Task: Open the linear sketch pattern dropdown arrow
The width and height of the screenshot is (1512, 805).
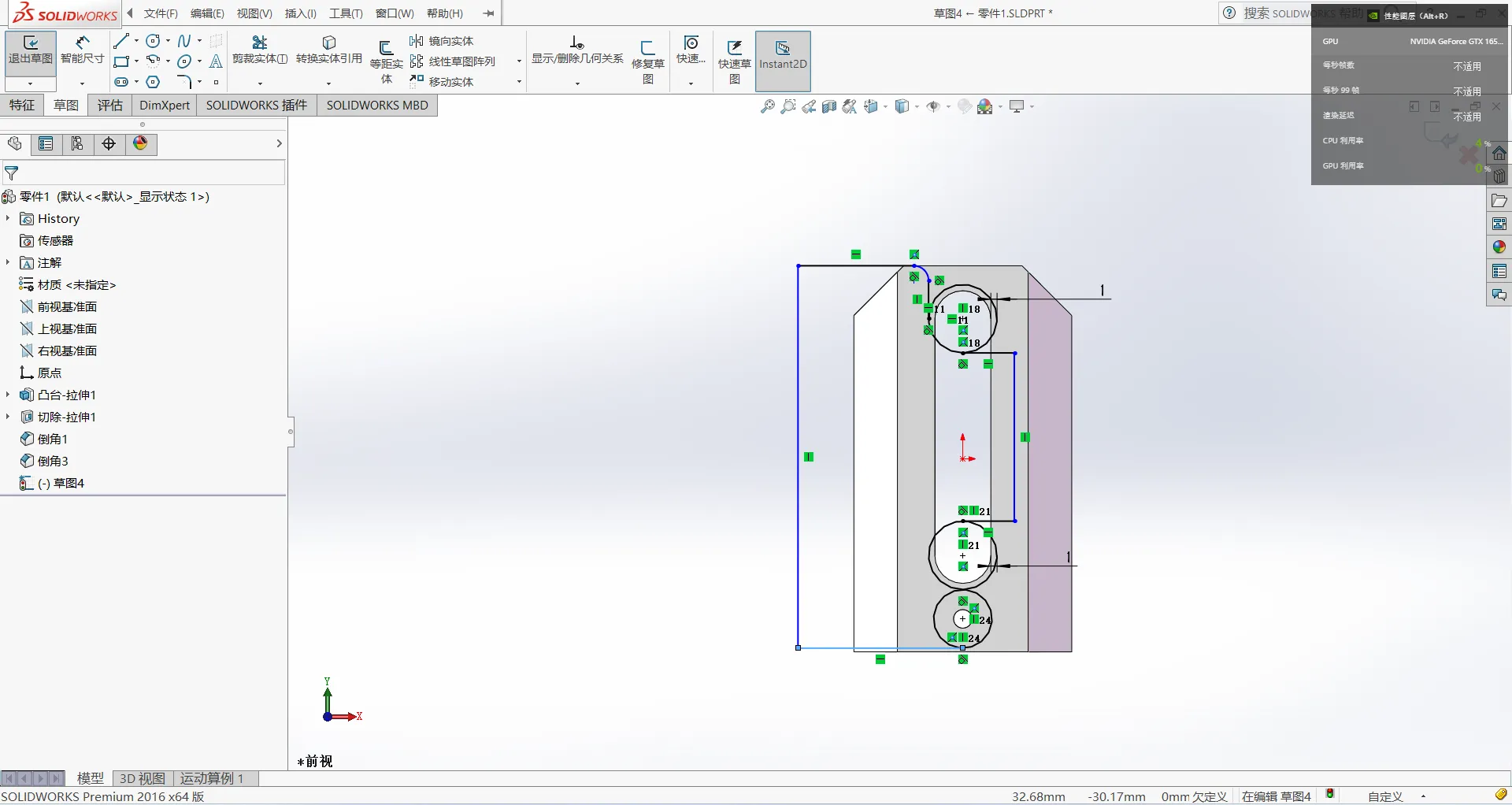Action: (519, 61)
